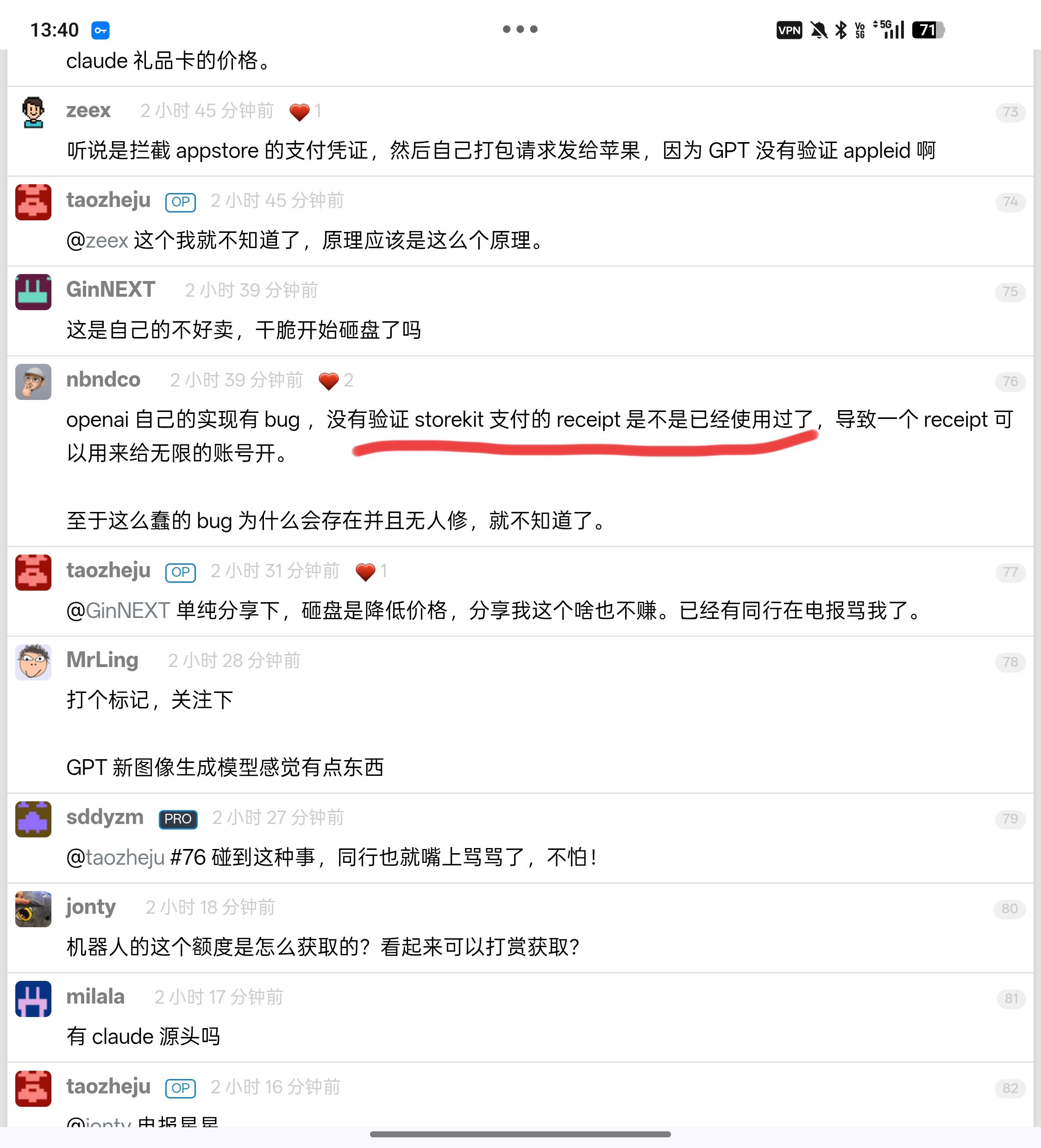Open the three-dot menu at top center
This screenshot has height=1148, width=1041.
click(520, 29)
